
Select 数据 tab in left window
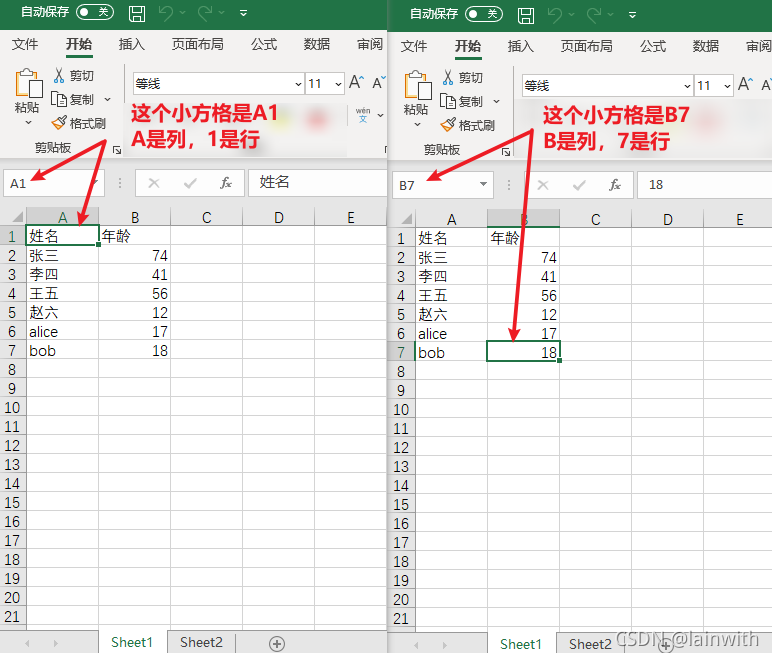pyautogui.click(x=317, y=44)
